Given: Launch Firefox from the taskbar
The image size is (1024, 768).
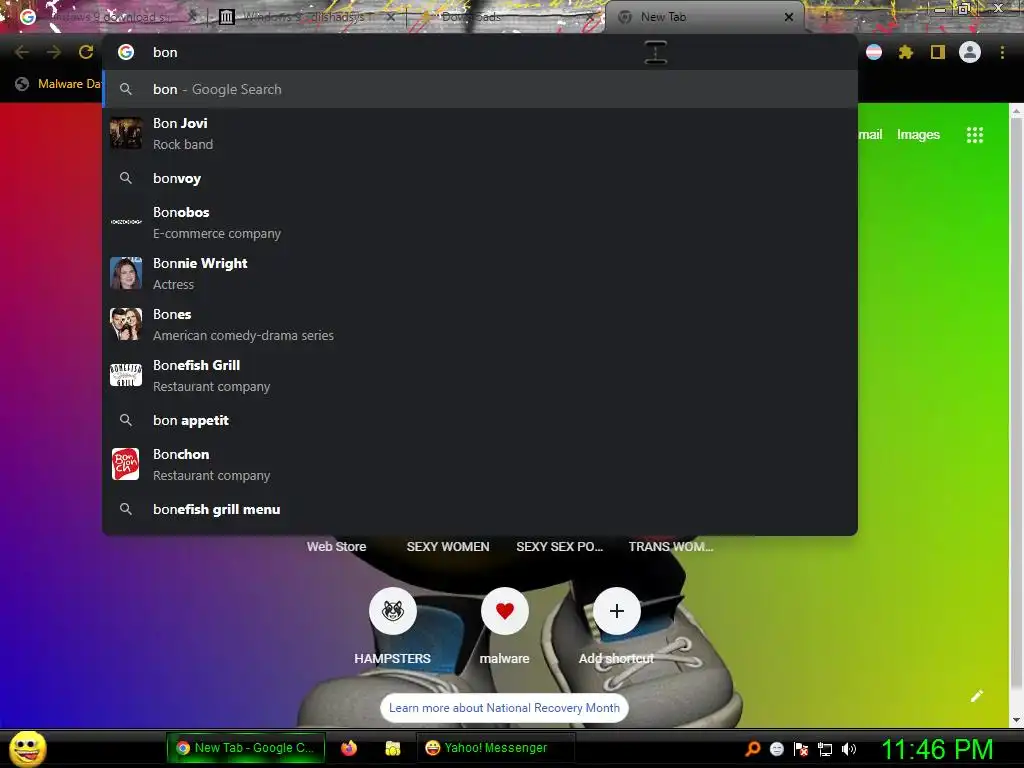Looking at the screenshot, I should tap(349, 748).
